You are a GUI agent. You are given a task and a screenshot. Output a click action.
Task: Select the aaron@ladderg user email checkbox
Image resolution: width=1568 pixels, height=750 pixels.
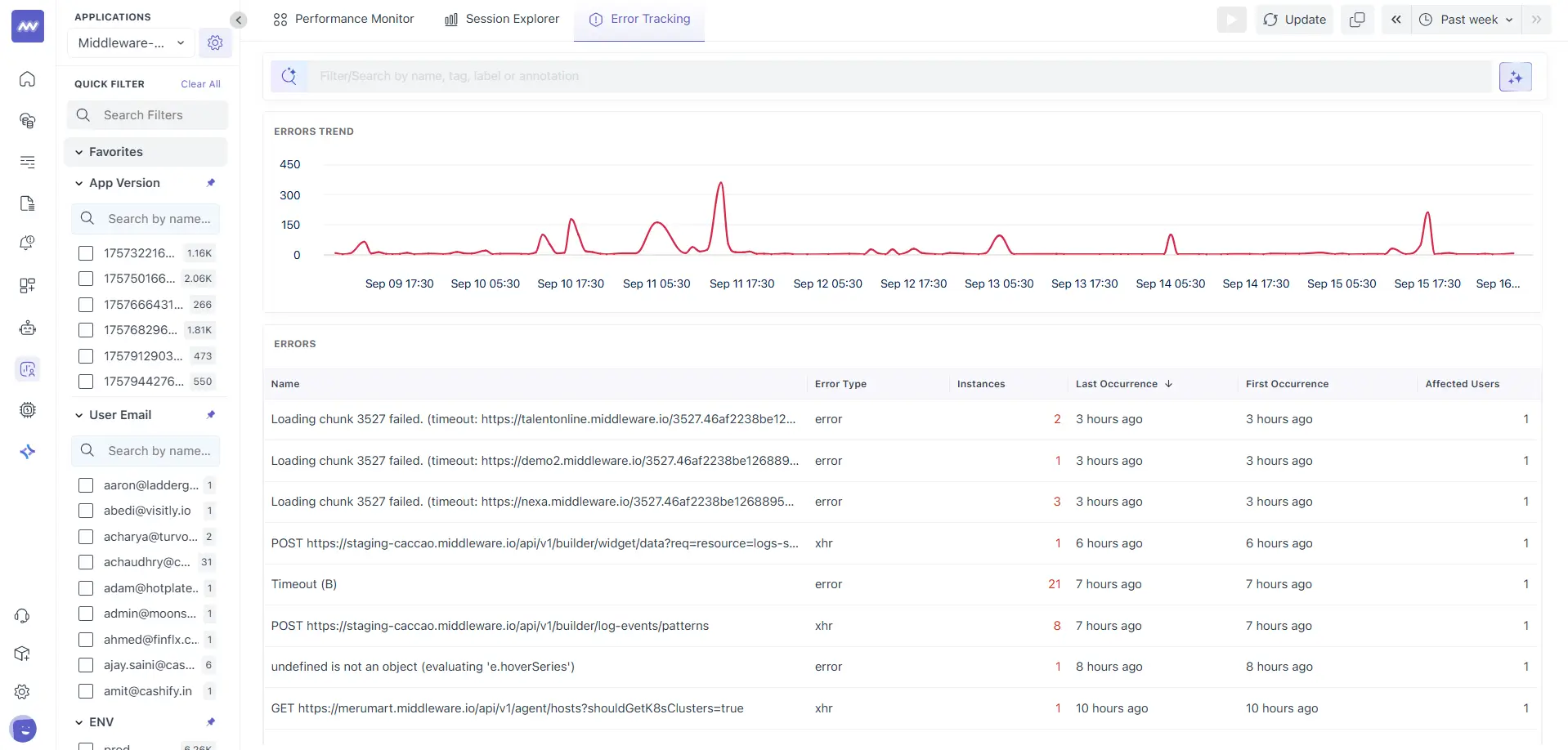click(x=86, y=485)
